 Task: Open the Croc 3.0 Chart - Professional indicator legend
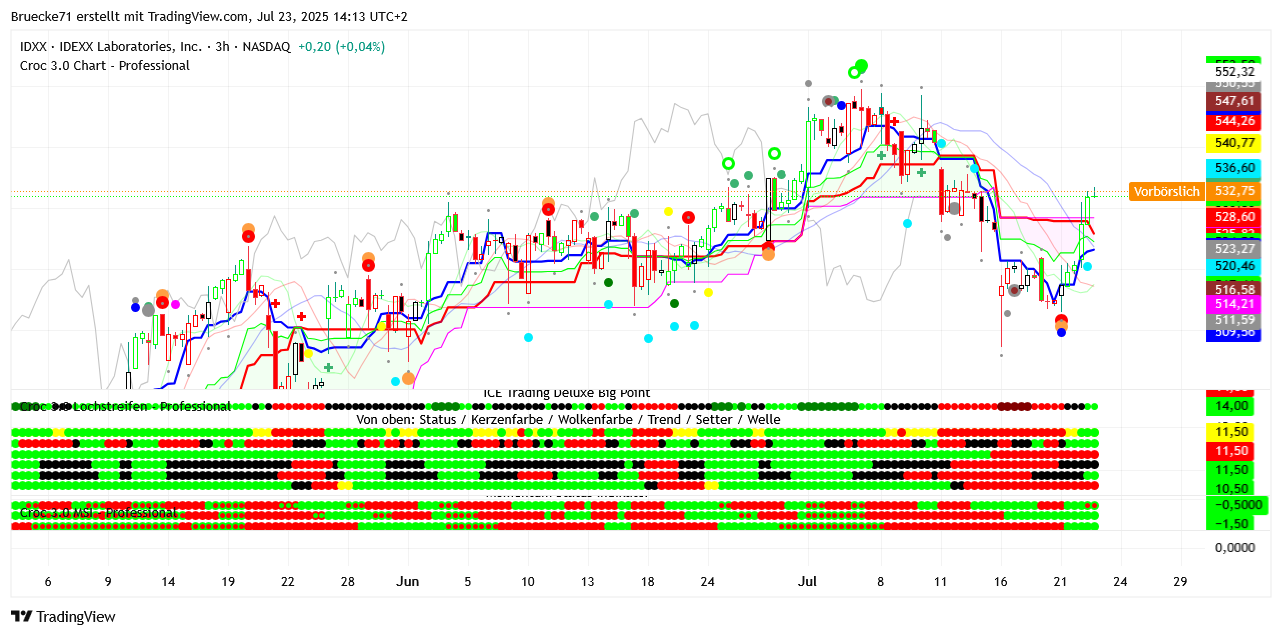[105, 66]
